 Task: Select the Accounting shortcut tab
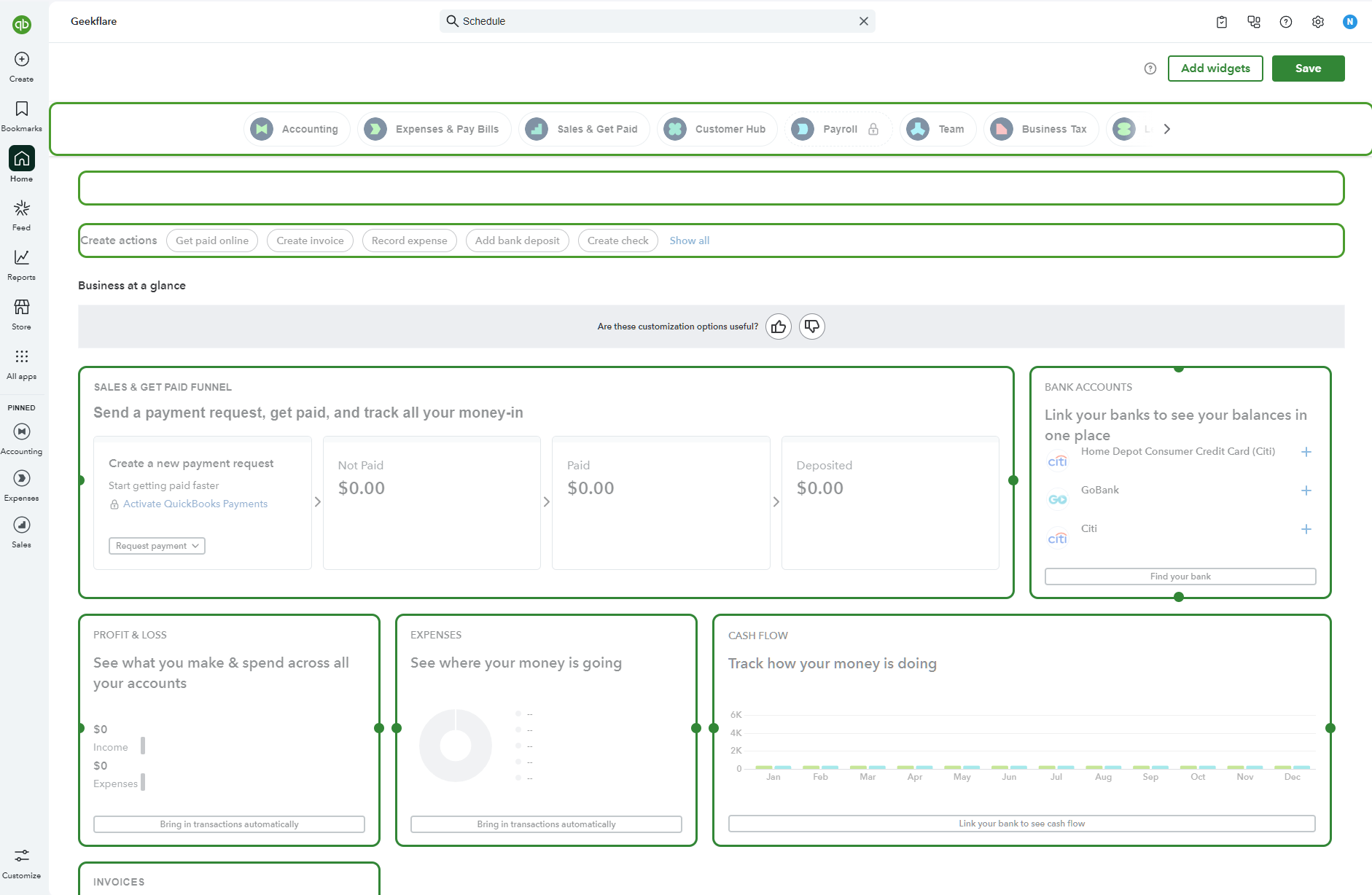point(297,129)
